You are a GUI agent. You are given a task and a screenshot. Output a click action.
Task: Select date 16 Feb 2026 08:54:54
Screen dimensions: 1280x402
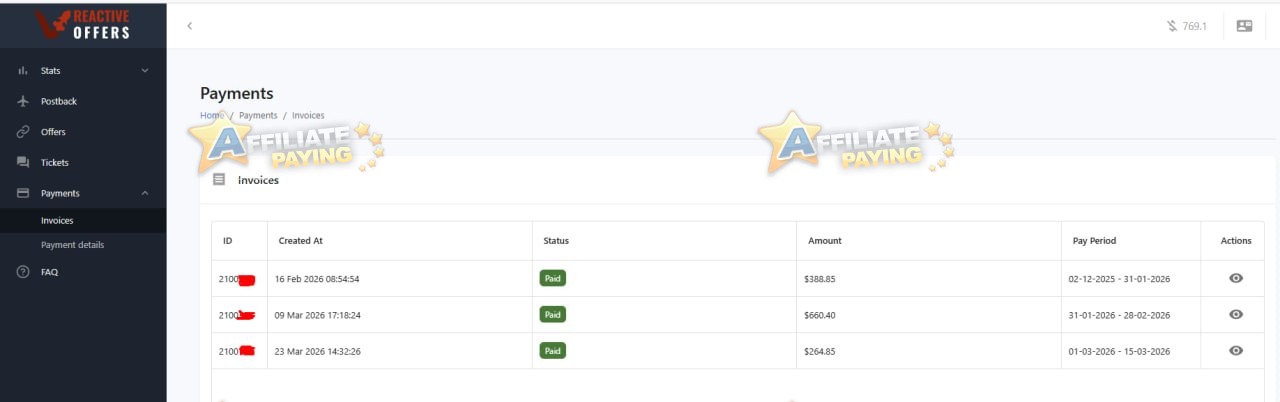pyautogui.click(x=317, y=279)
